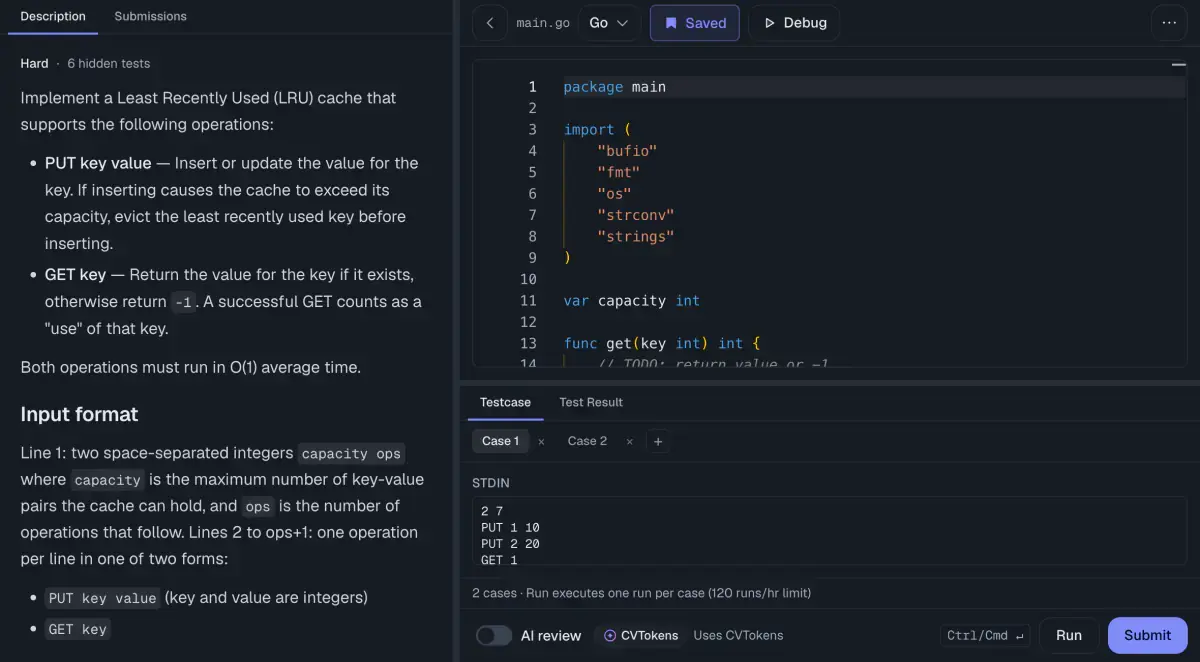Click the 'func get(key int) int {' line

pos(661,343)
